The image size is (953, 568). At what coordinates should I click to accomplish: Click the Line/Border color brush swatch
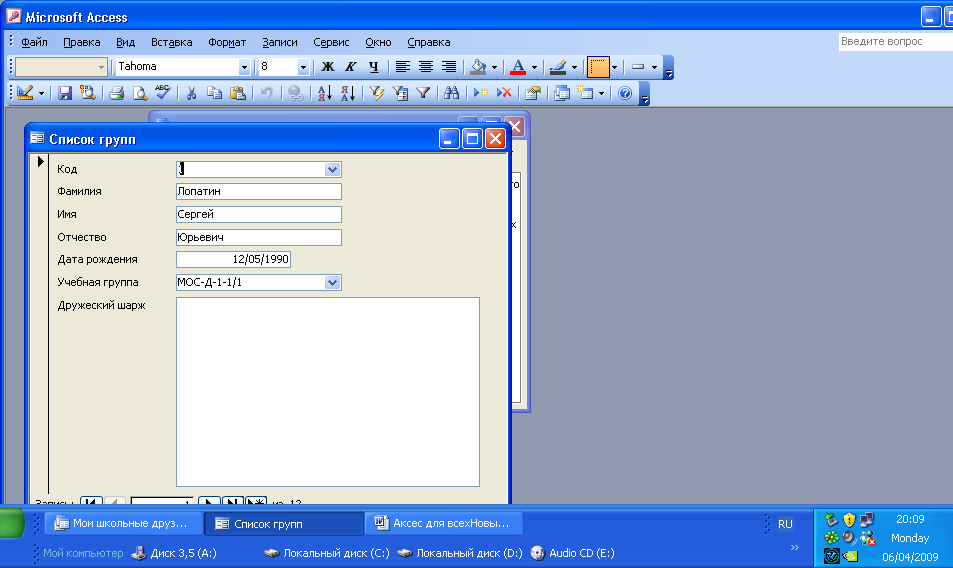(558, 67)
